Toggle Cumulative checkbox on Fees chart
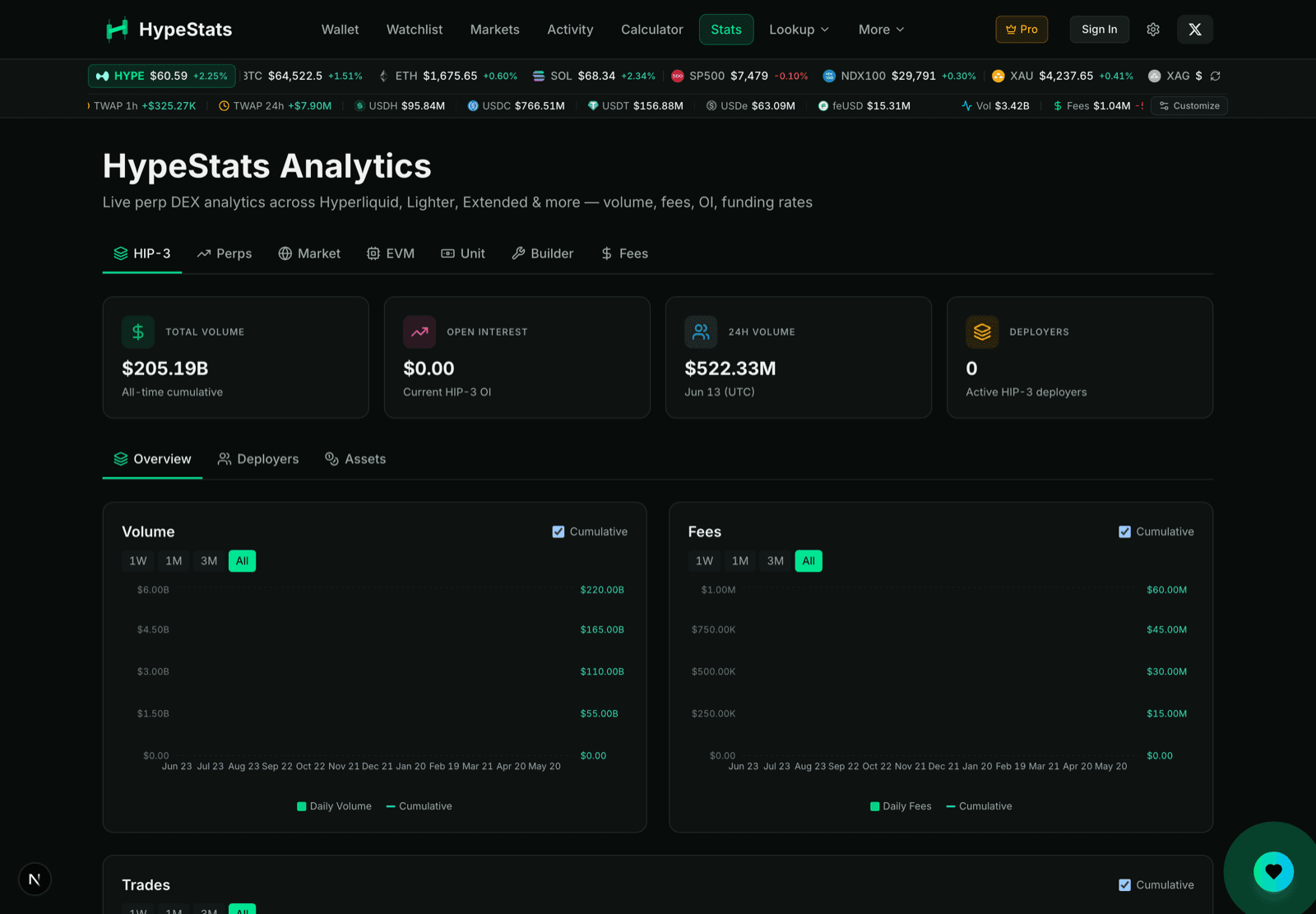This screenshot has width=1316, height=914. coord(1124,532)
